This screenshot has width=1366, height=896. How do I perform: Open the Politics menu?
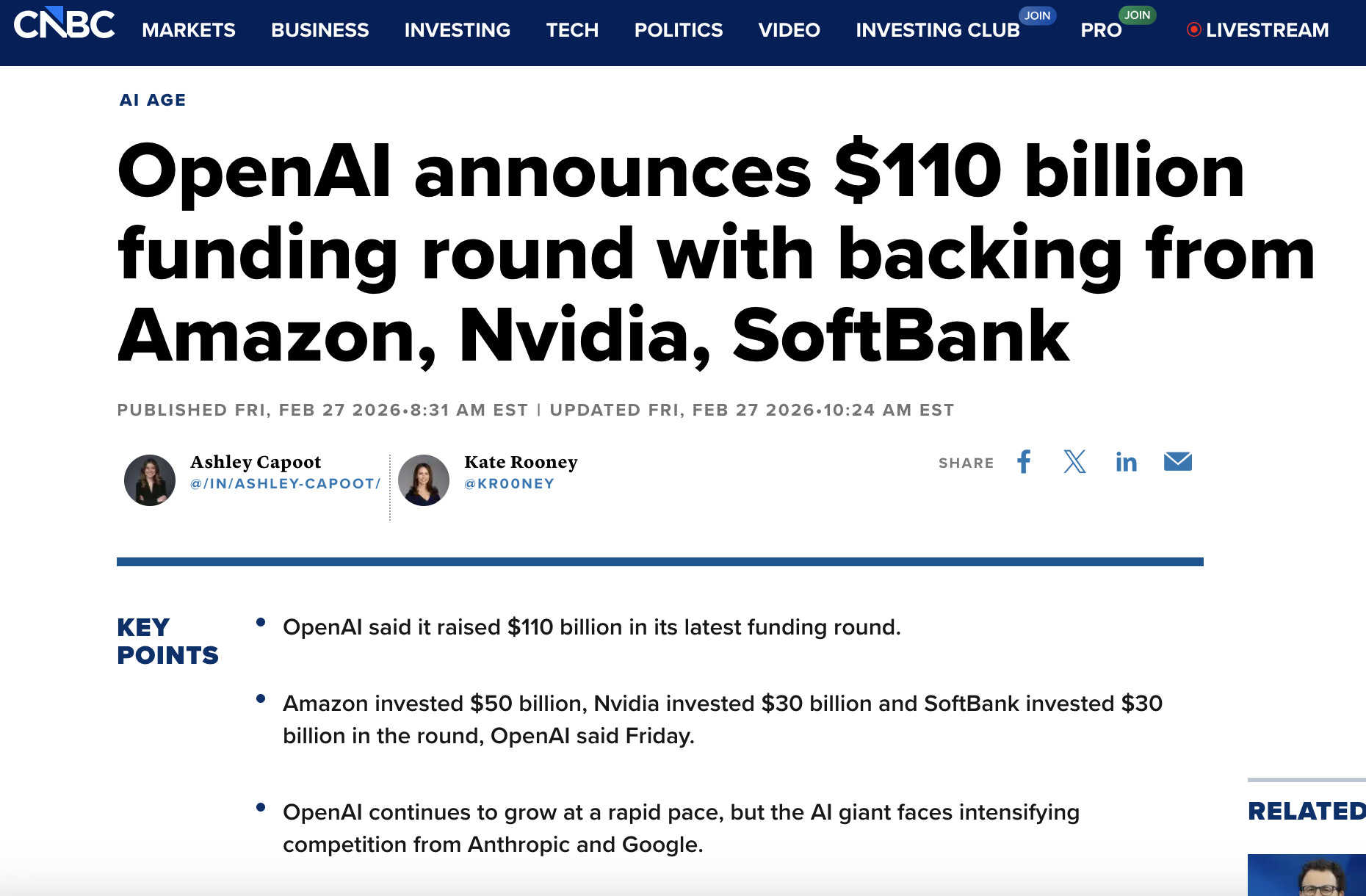[678, 30]
